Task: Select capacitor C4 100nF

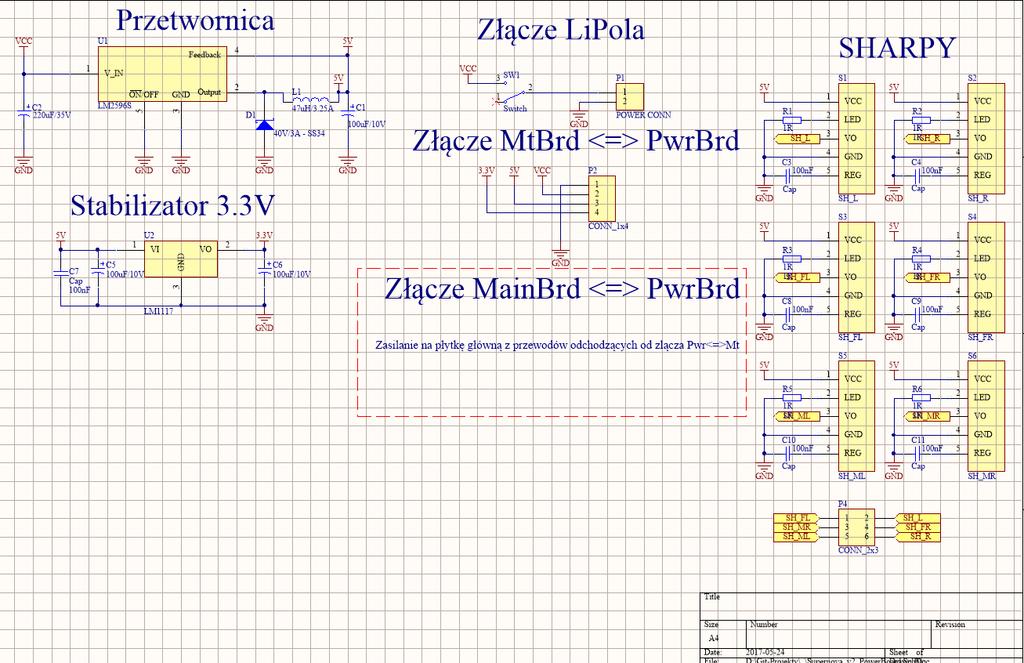Action: pos(917,175)
